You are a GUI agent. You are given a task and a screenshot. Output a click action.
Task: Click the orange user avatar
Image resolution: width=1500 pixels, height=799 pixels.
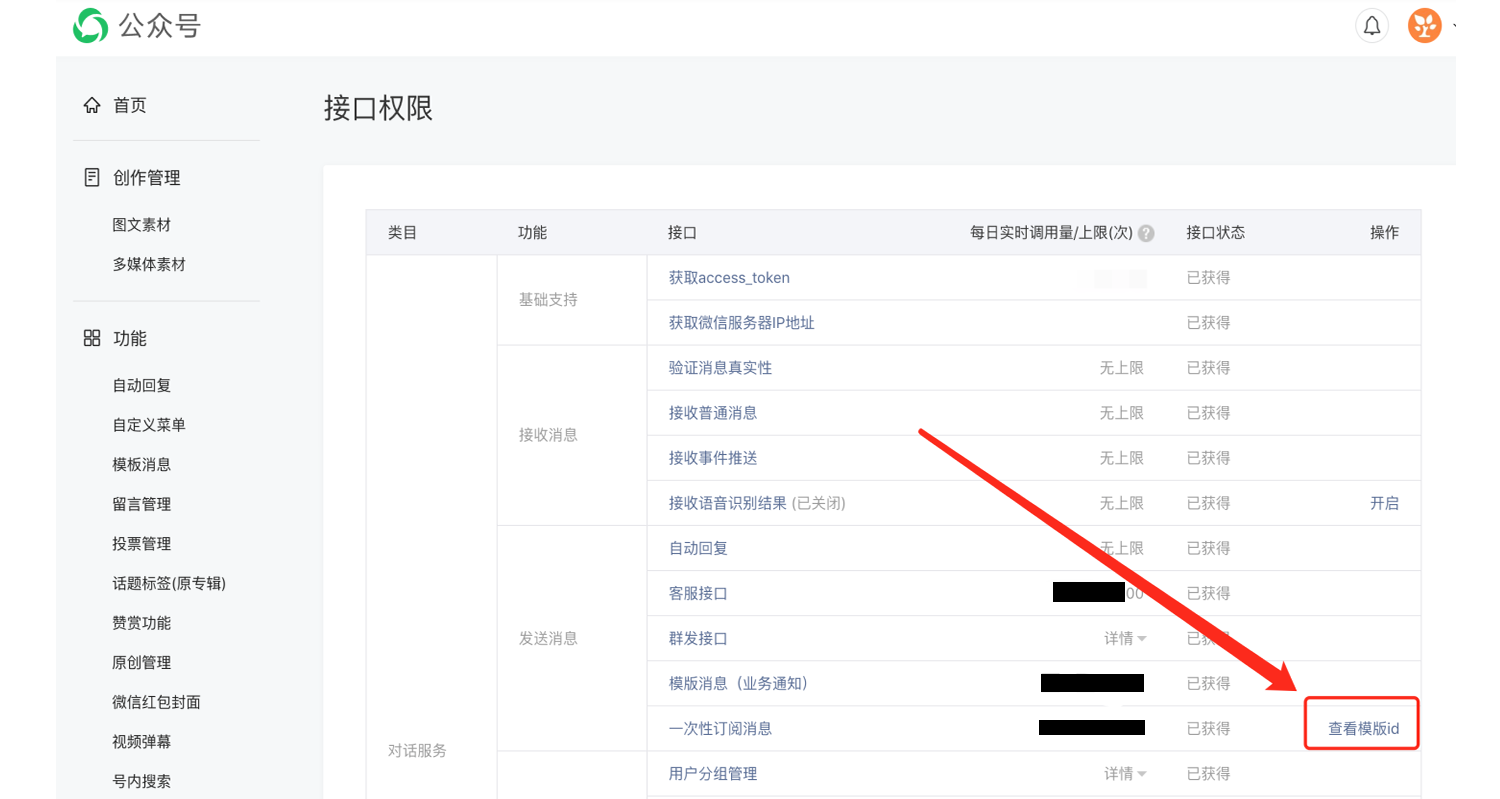[x=1424, y=26]
